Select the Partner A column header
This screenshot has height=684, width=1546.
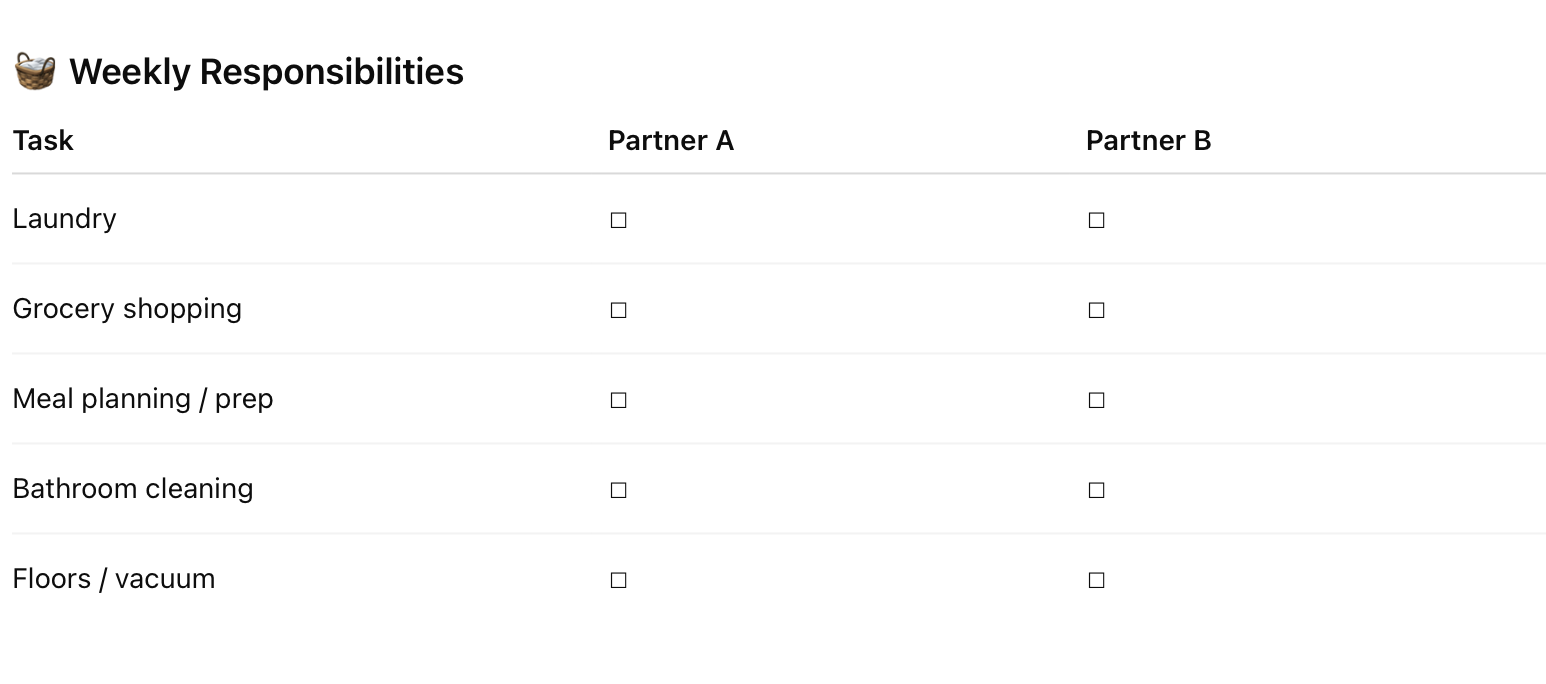[x=671, y=140]
